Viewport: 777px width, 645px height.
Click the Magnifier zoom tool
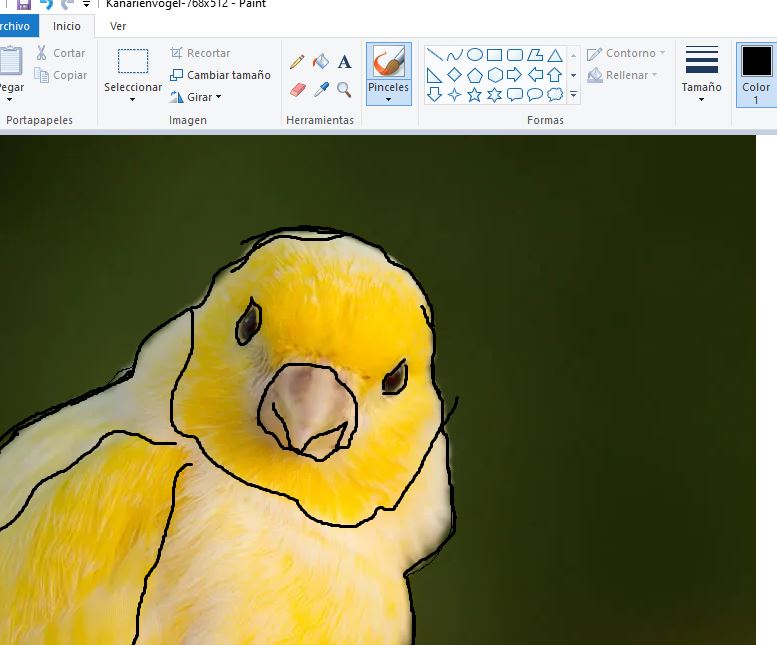[344, 90]
